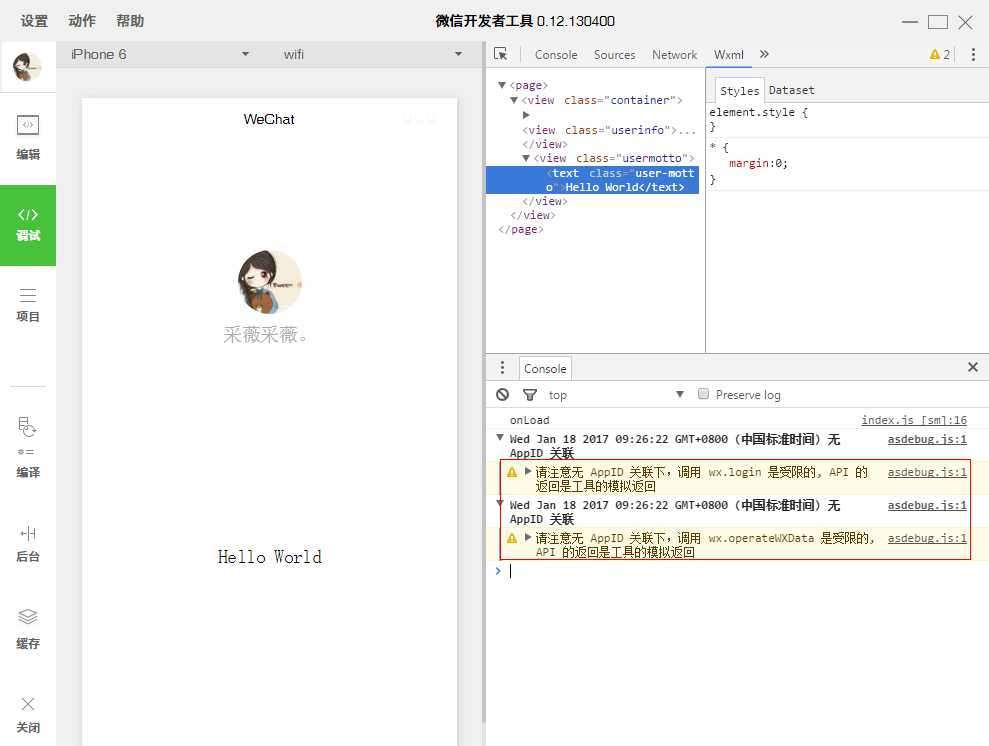This screenshot has height=746, width=989.
Task: Activate the element inspector arrow icon
Action: pos(501,54)
